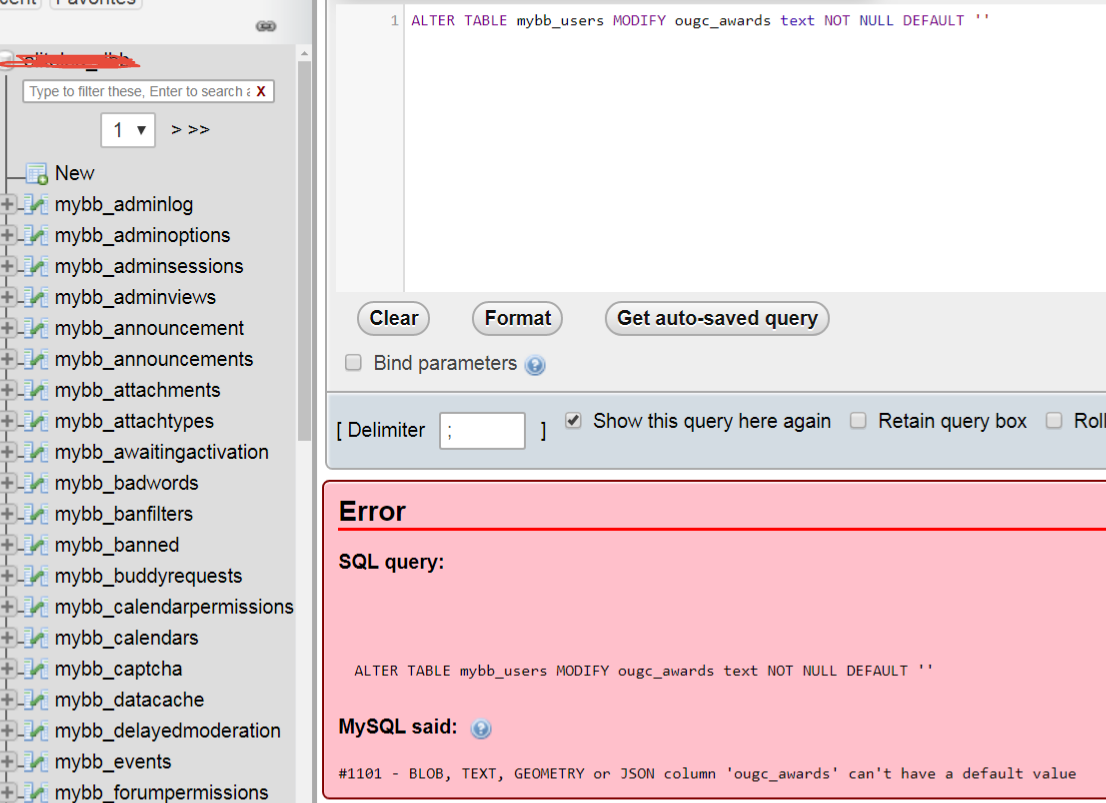Open MySQL said documentation help icon

point(481,728)
